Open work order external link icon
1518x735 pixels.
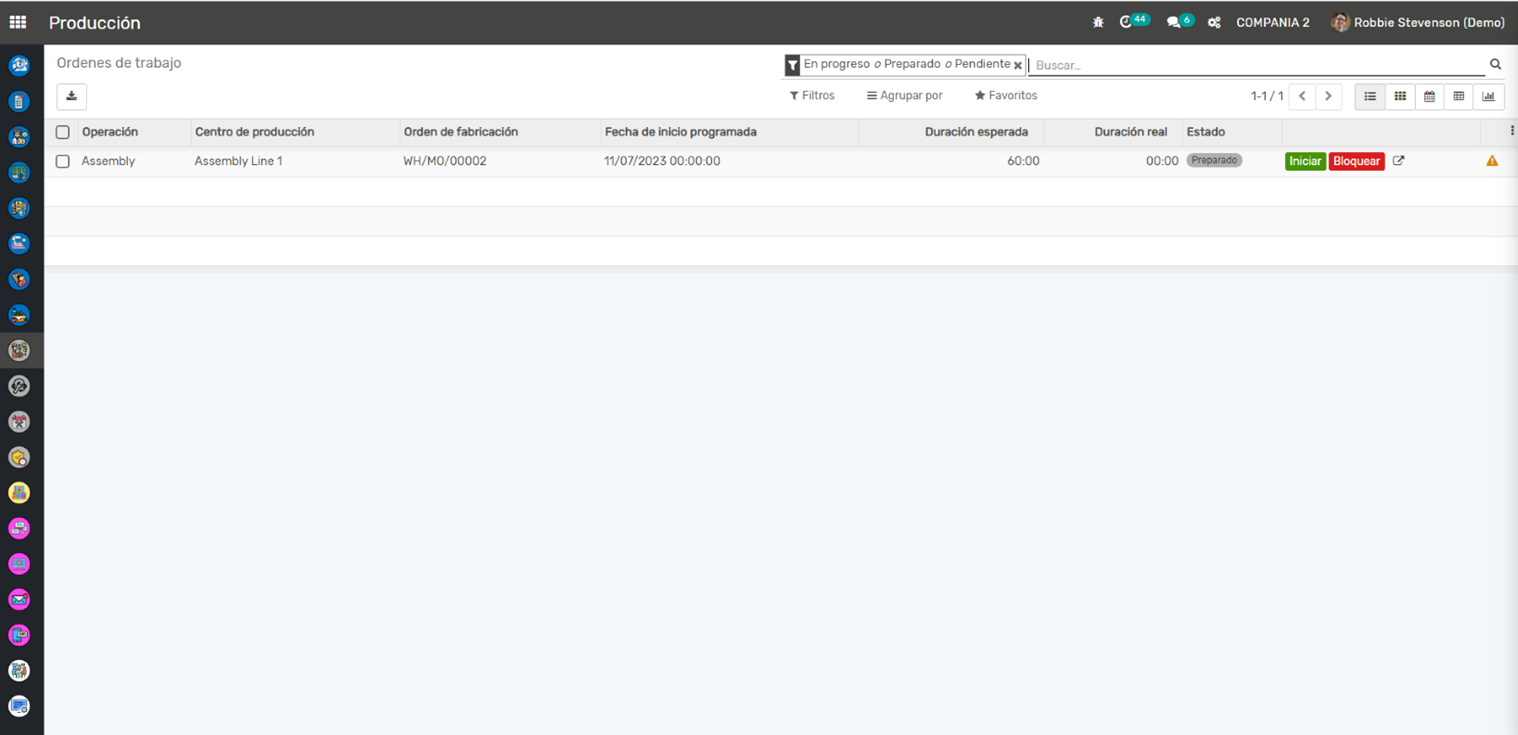1398,161
